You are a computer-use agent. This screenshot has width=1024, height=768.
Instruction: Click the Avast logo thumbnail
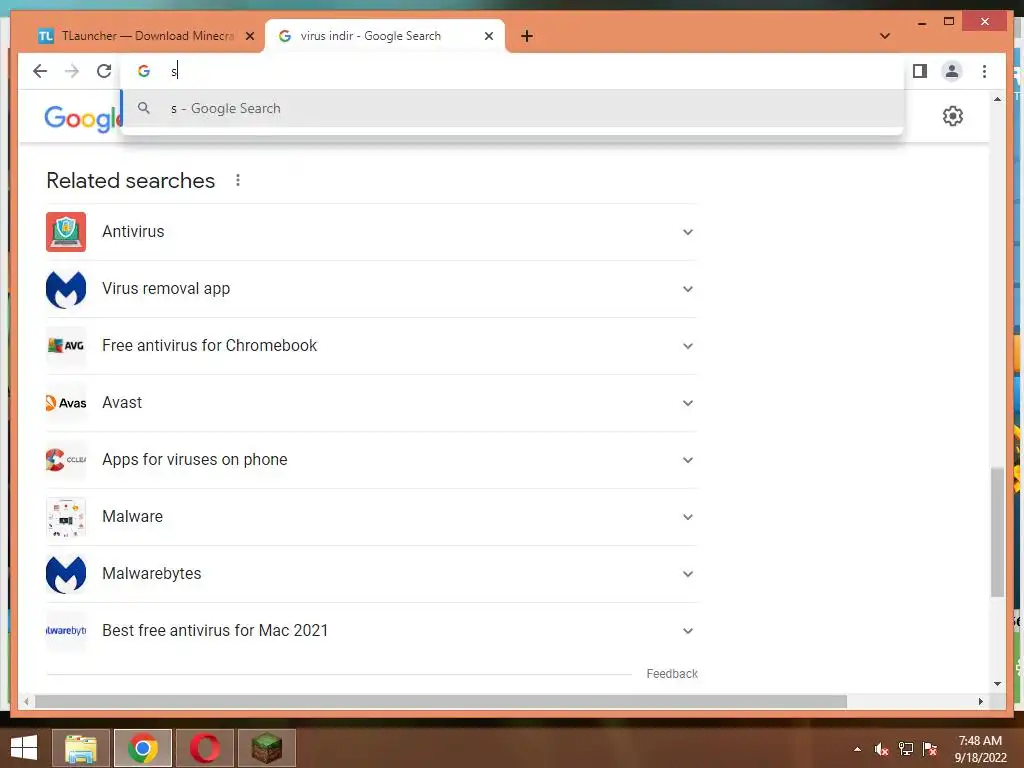[66, 403]
